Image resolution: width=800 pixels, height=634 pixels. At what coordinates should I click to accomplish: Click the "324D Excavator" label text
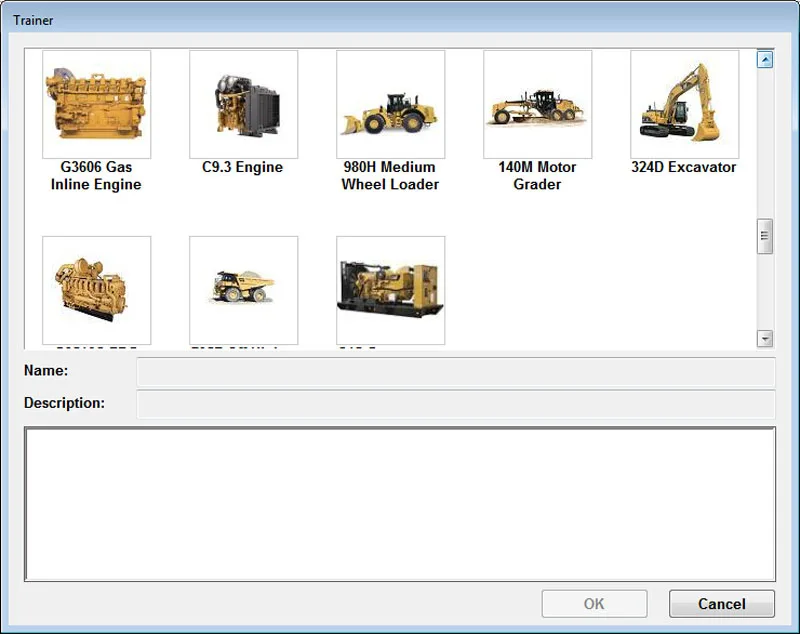point(683,167)
